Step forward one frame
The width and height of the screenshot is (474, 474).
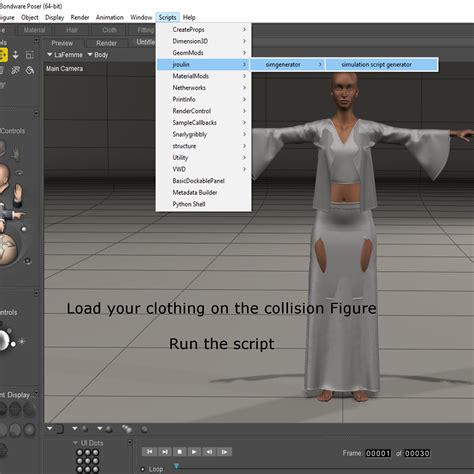click(x=224, y=452)
